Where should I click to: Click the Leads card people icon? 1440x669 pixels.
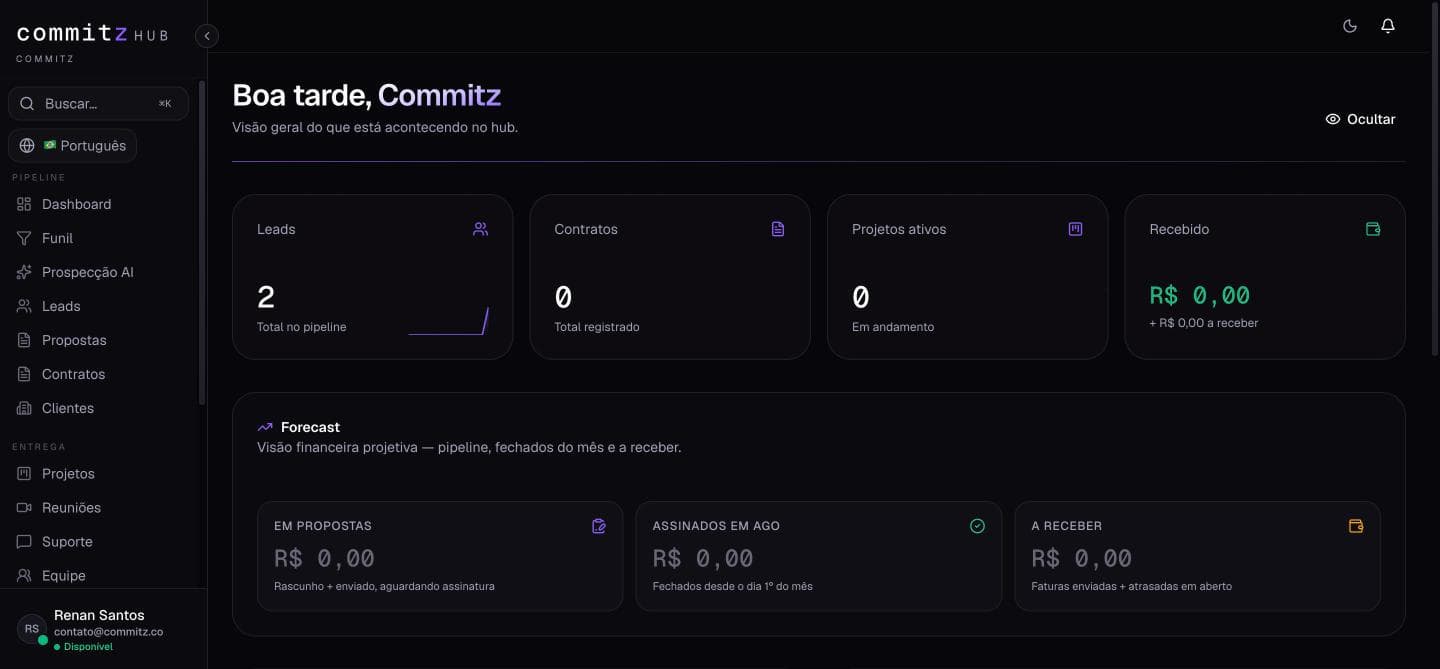click(x=481, y=229)
